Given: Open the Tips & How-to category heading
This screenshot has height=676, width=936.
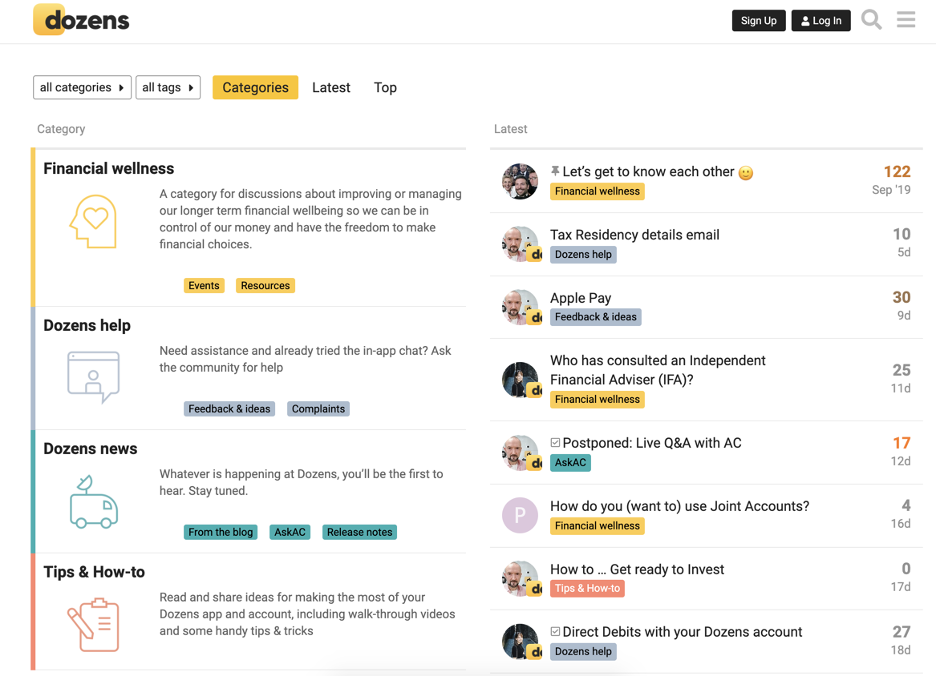Looking at the screenshot, I should click(x=94, y=572).
